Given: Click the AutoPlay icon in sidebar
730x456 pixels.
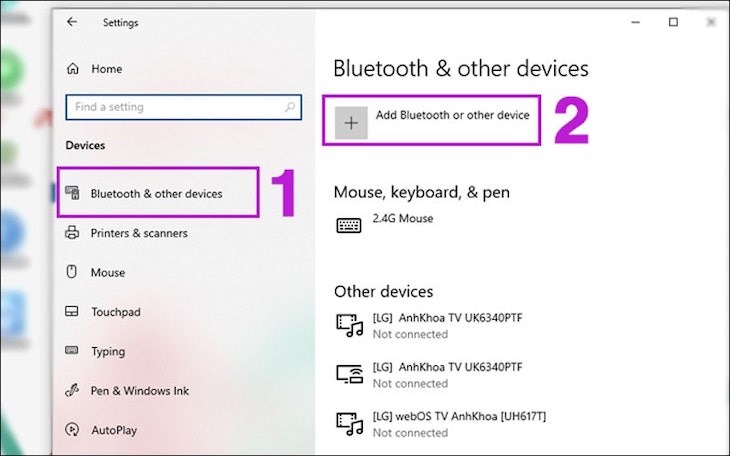Looking at the screenshot, I should (72, 430).
